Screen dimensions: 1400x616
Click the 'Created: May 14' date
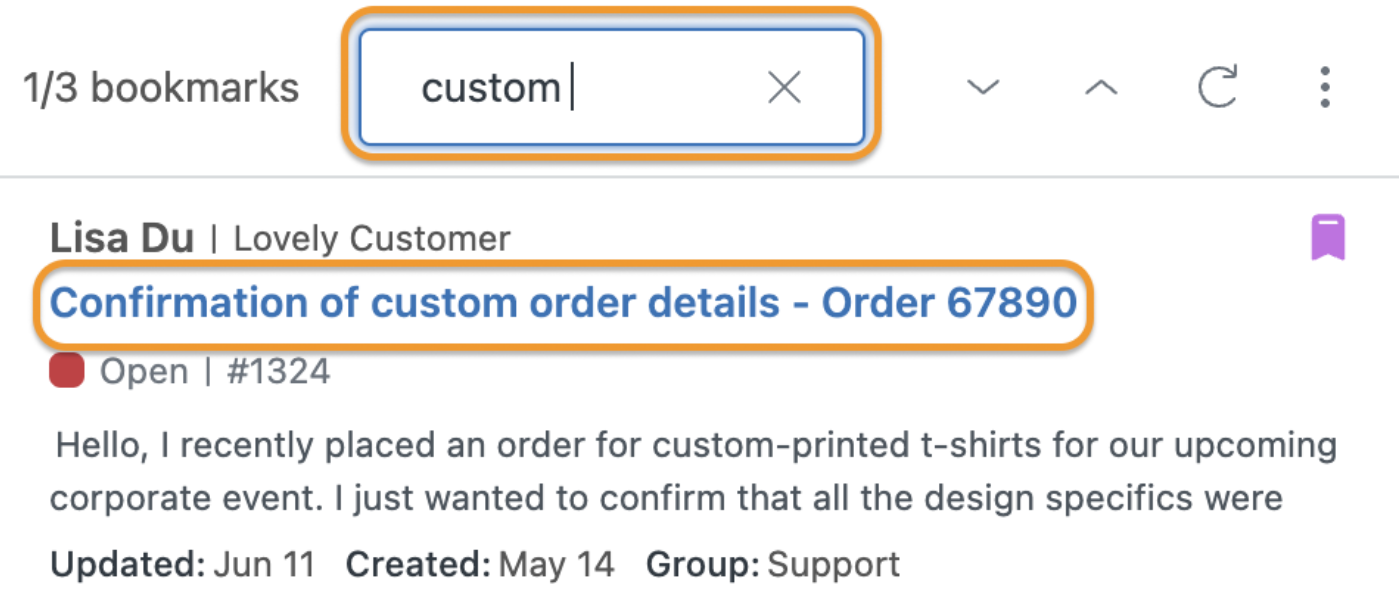point(480,565)
